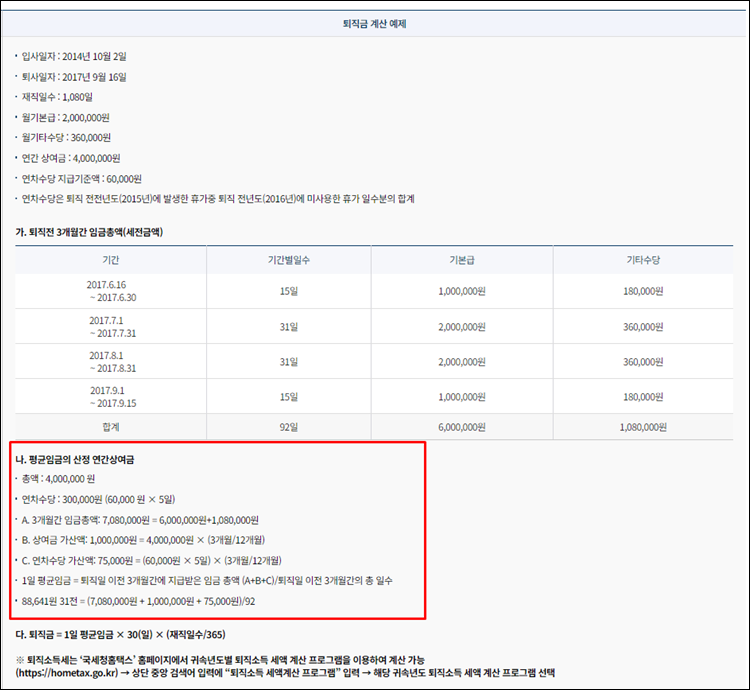Image resolution: width=750 pixels, height=690 pixels.
Task: Click 2,000,000원 in the 2017.7.1 row
Action: [462, 327]
